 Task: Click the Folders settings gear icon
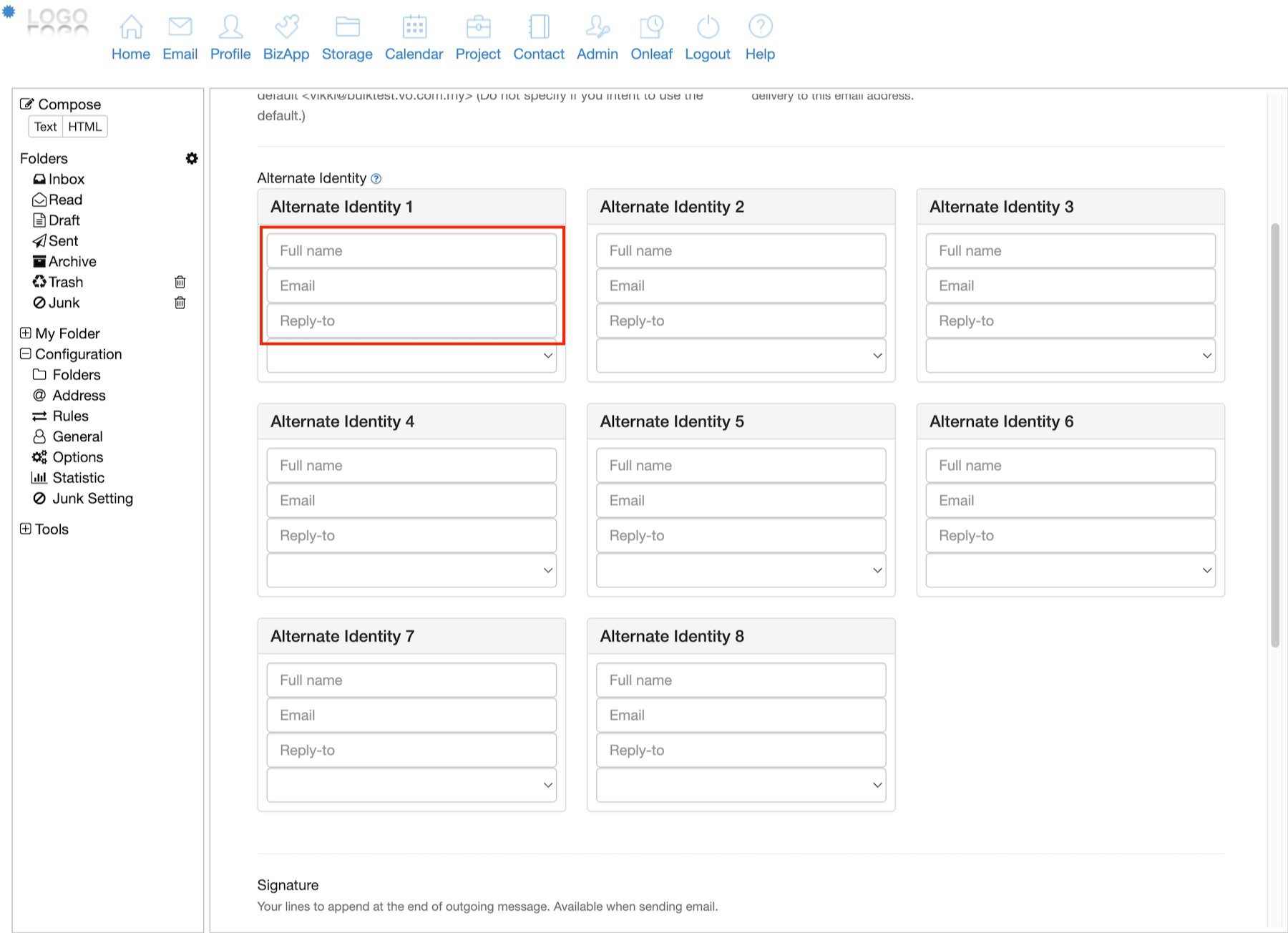pyautogui.click(x=191, y=158)
